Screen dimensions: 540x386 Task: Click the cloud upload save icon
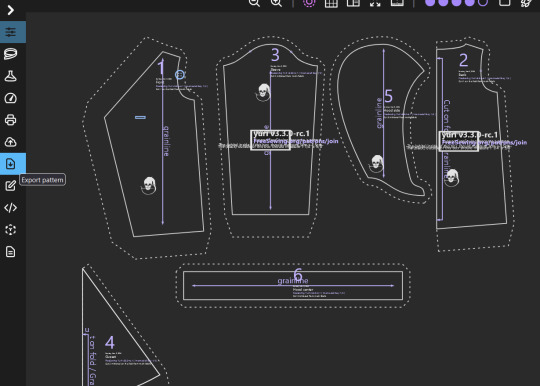pos(10,142)
